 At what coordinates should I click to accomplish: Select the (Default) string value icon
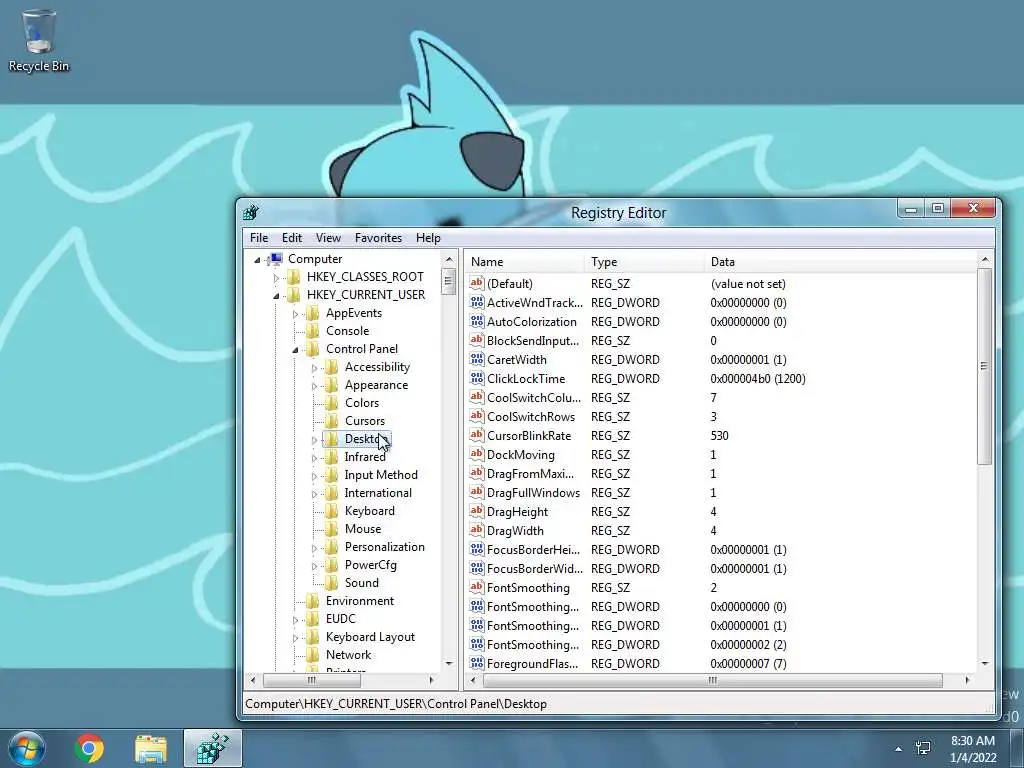(x=477, y=283)
